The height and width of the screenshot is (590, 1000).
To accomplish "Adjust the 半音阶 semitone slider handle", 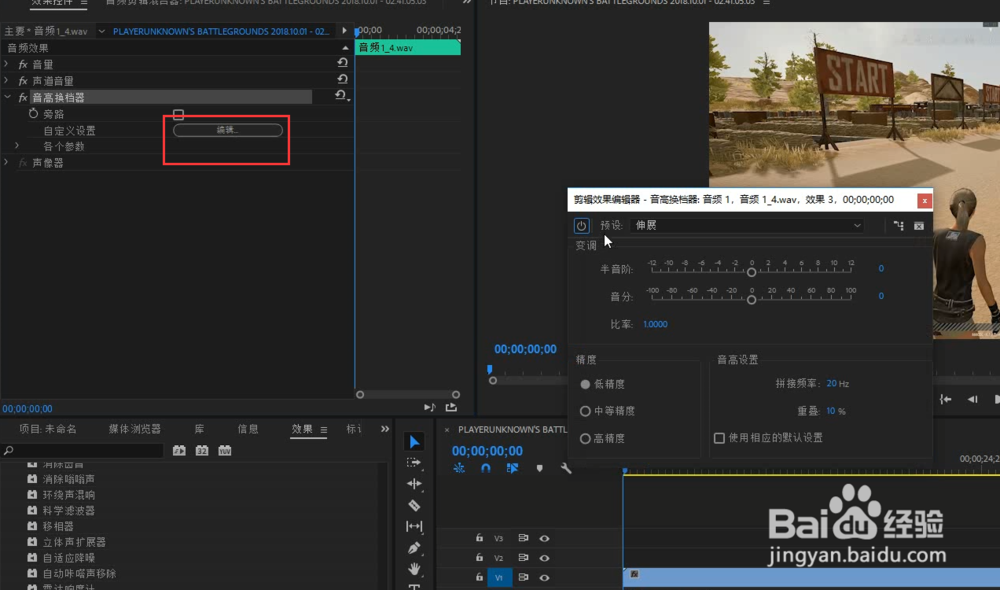I will (751, 272).
